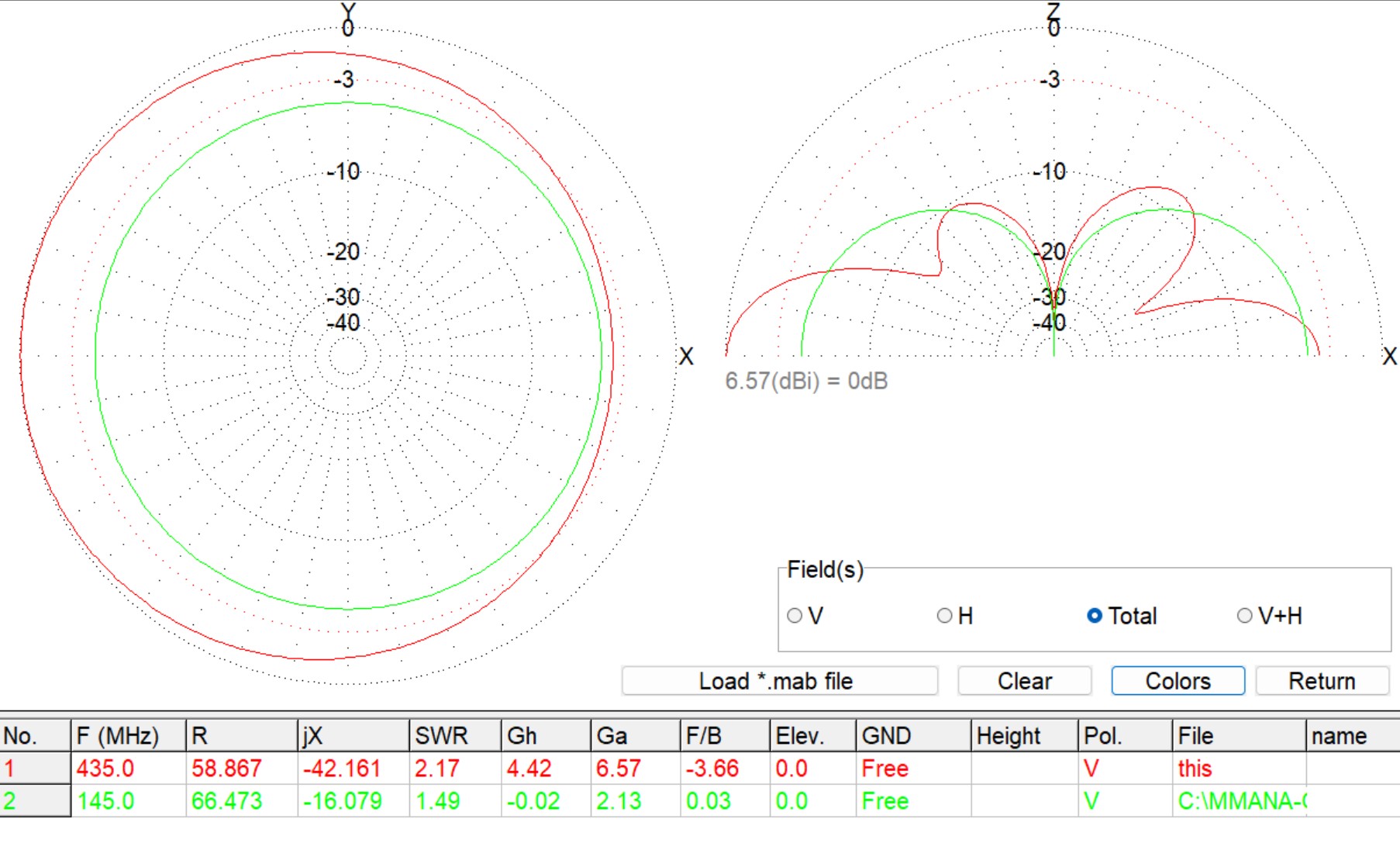1400x864 pixels.
Task: Select the C:\MMANA file cell
Action: click(1239, 800)
